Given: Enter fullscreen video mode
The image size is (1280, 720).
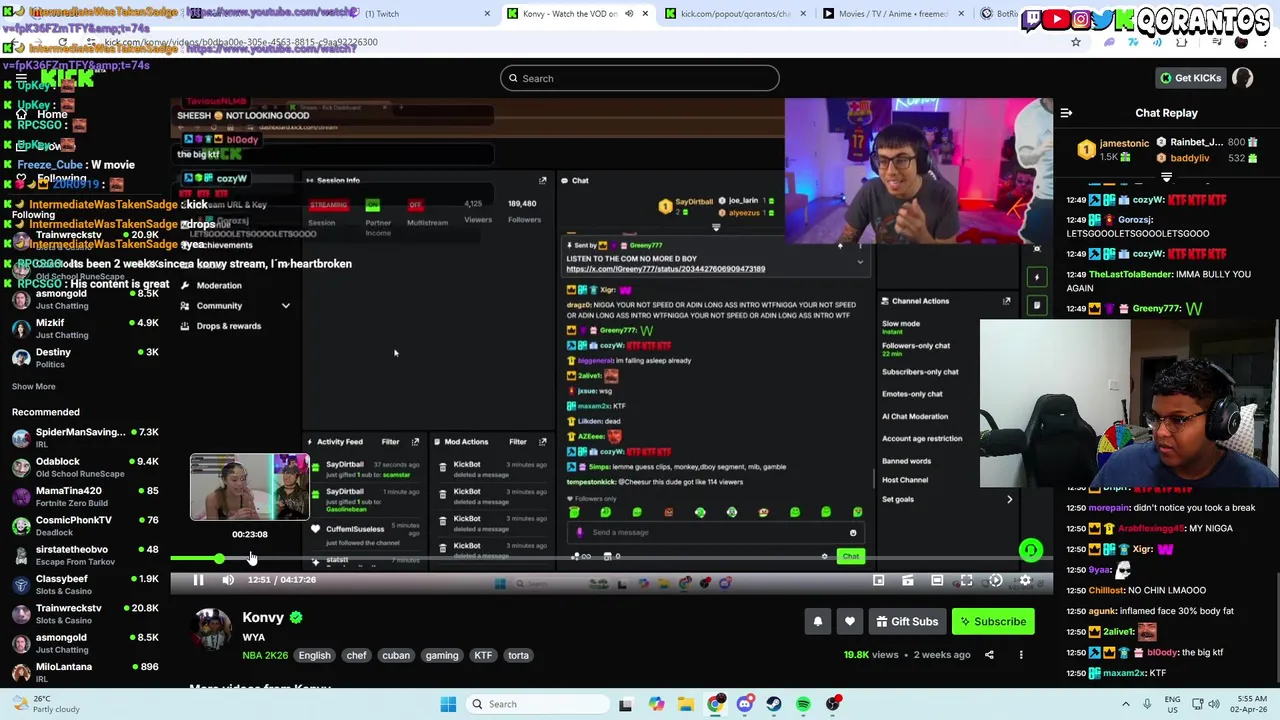Looking at the screenshot, I should click(966, 580).
